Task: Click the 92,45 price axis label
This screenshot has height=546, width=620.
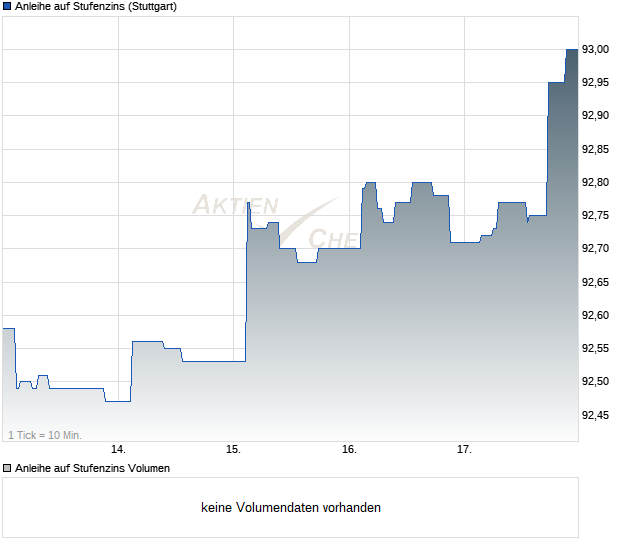Action: [595, 415]
